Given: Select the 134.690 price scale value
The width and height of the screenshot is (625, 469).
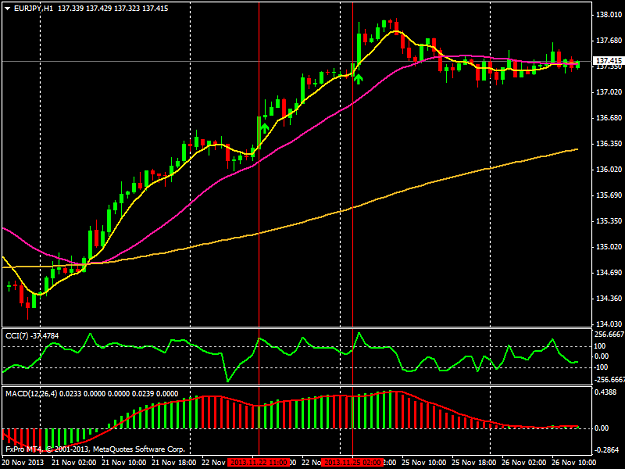Looking at the screenshot, I should tap(609, 273).
